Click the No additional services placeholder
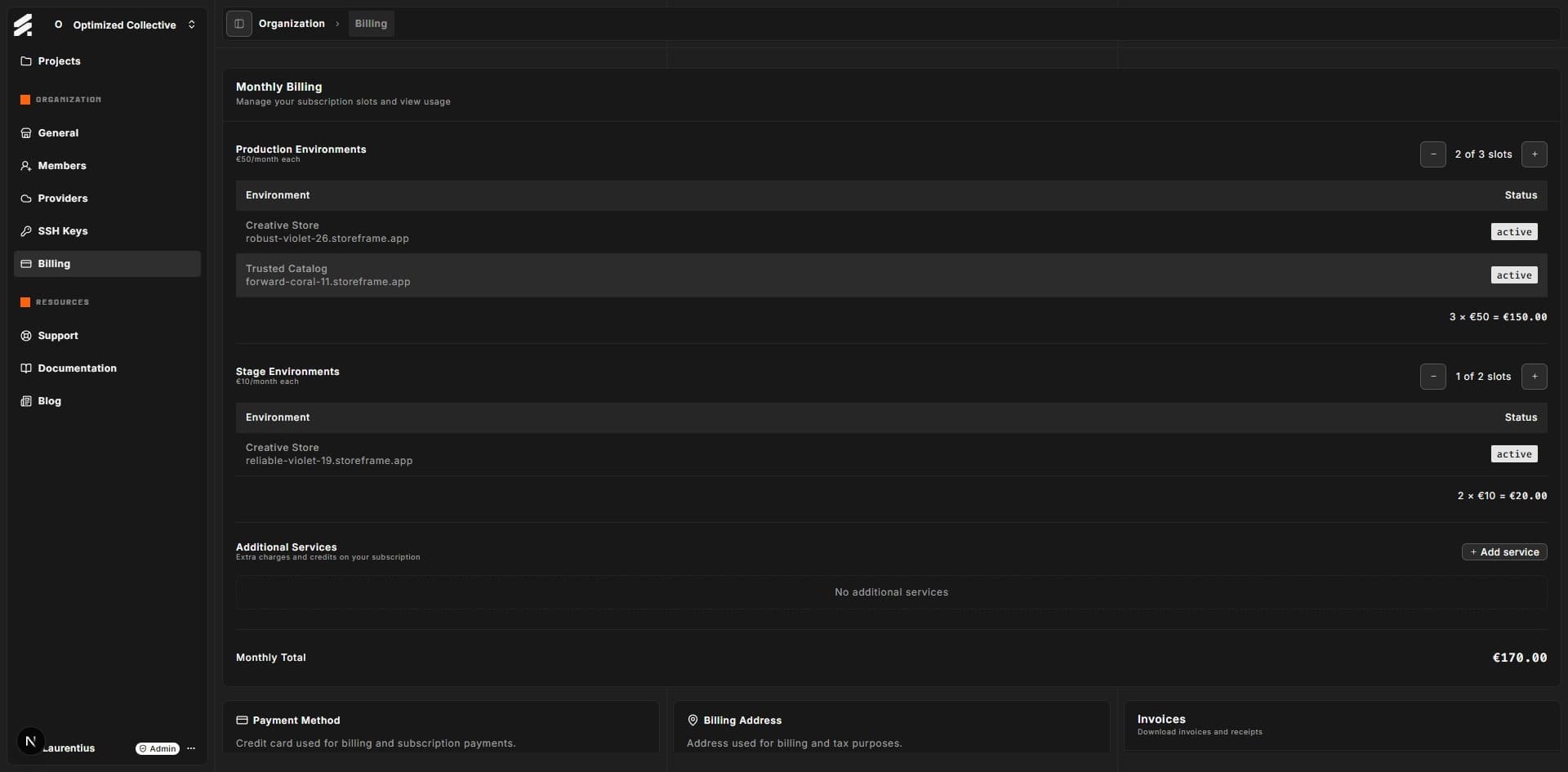The height and width of the screenshot is (772, 1568). point(891,592)
